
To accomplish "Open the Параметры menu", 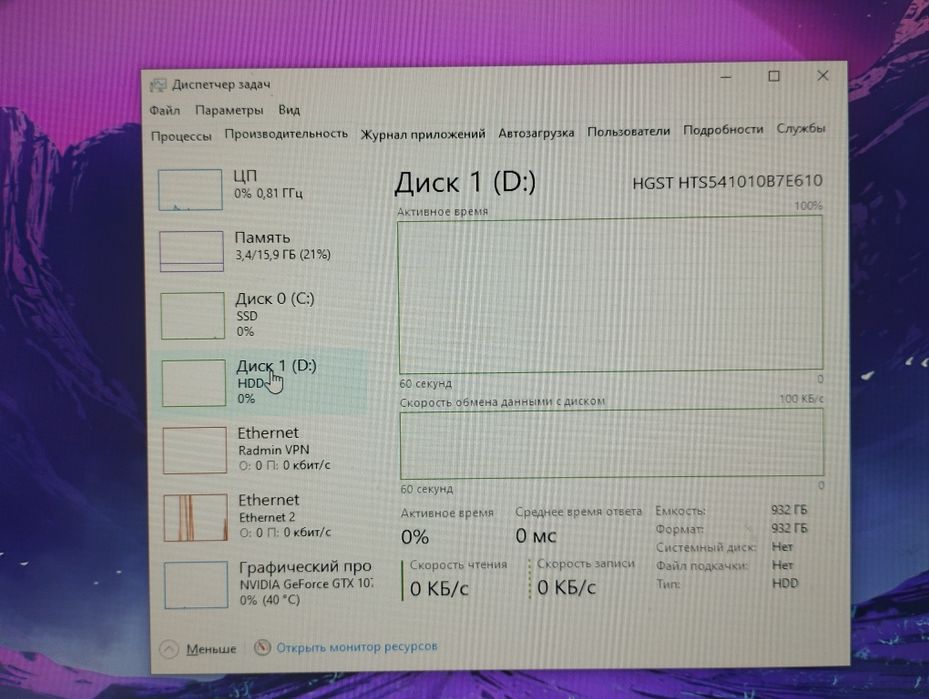I will [x=229, y=110].
